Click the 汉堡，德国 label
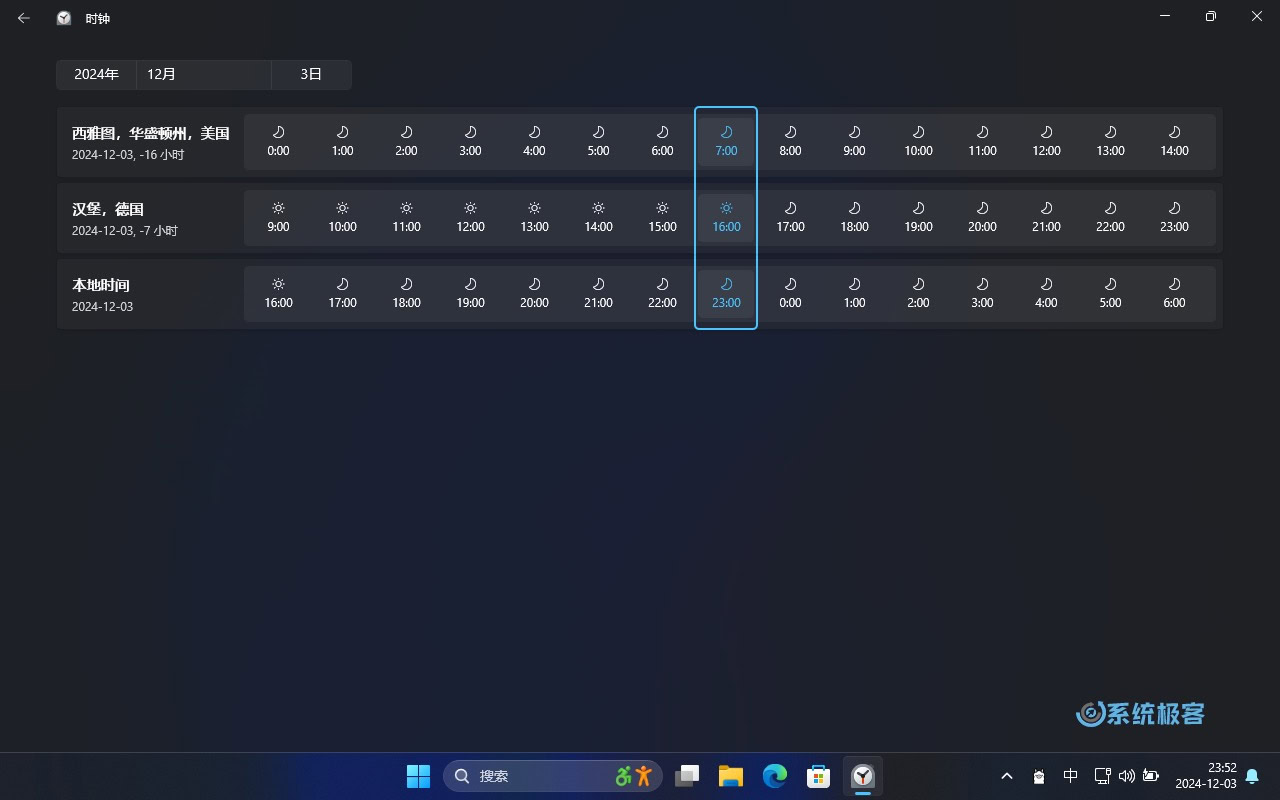Screen dimensions: 1280x800 (x=108, y=209)
